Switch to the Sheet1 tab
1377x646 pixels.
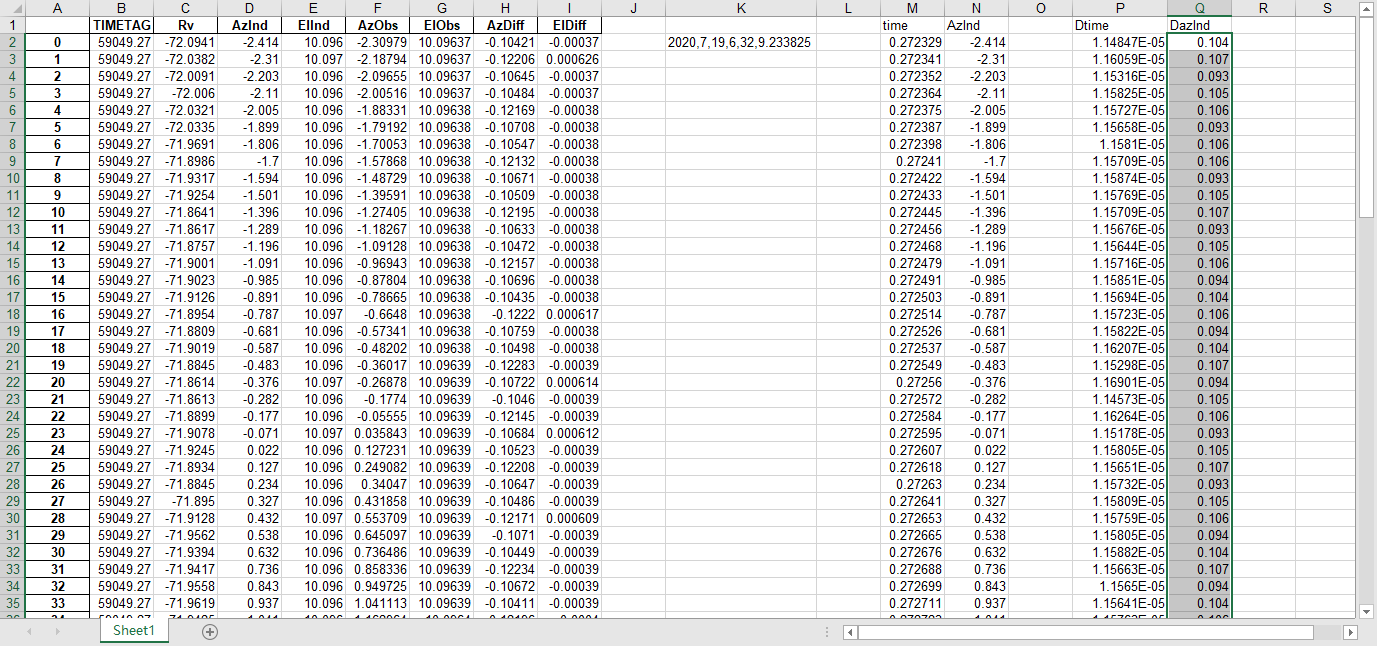[133, 632]
